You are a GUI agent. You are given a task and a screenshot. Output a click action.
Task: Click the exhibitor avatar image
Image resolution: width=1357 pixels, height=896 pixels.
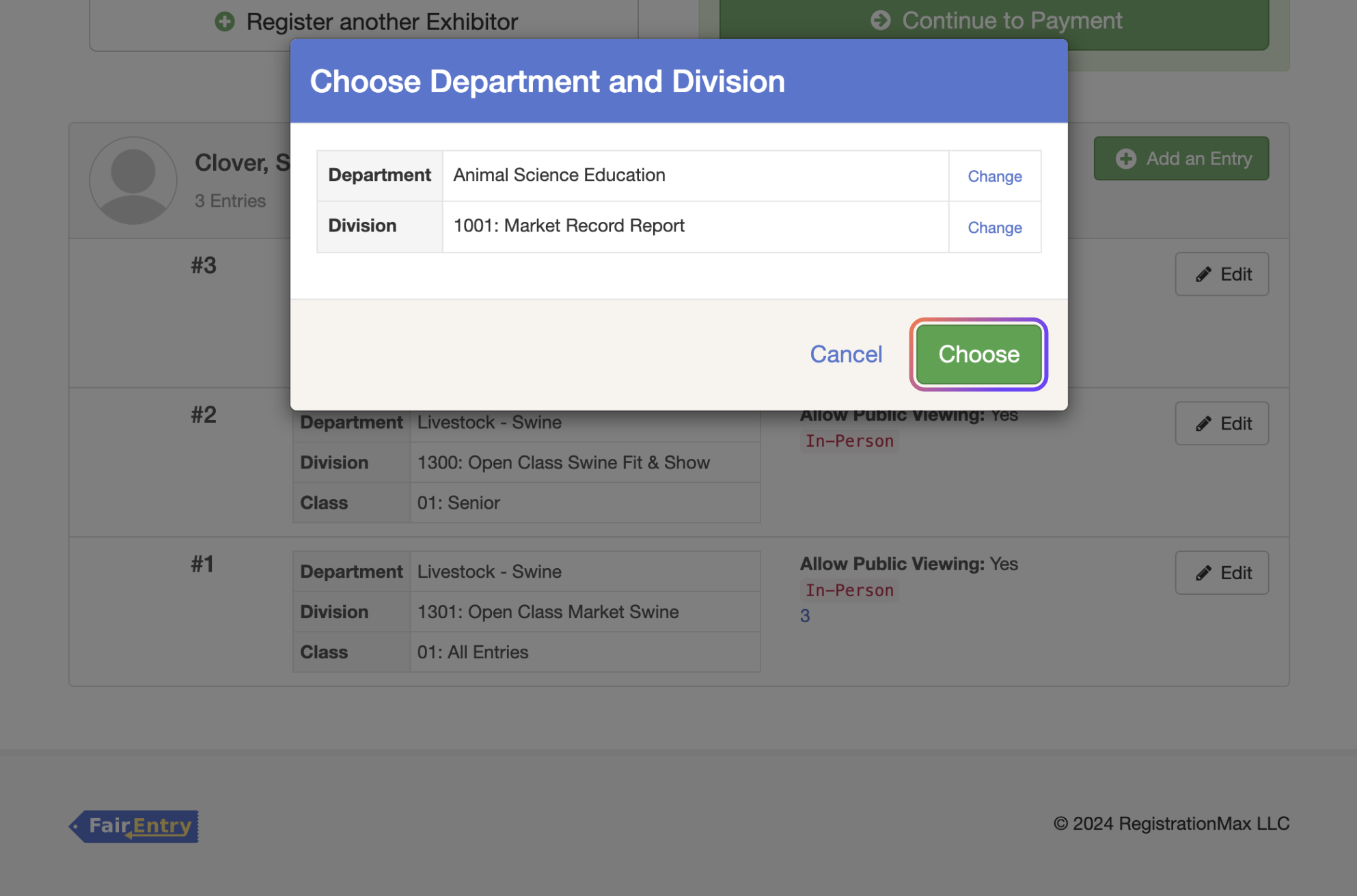pyautogui.click(x=133, y=180)
